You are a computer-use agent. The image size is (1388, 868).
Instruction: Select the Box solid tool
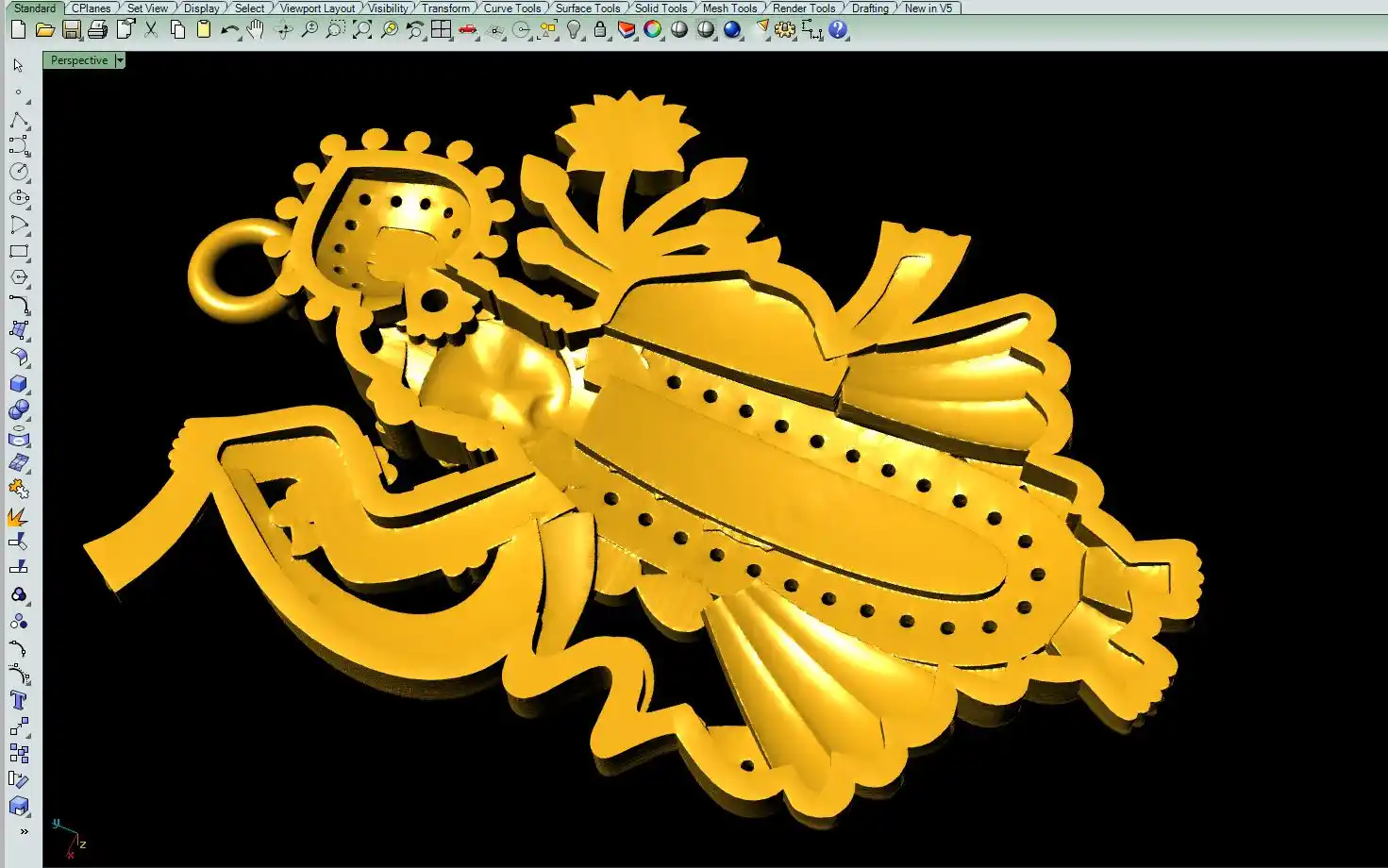19,384
